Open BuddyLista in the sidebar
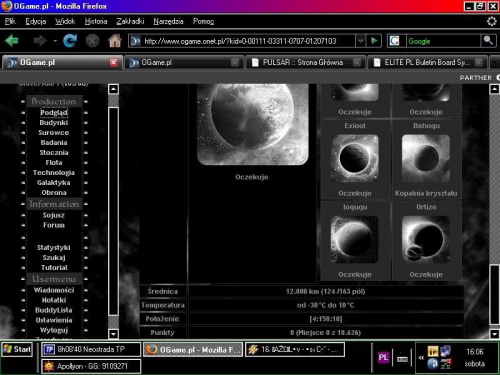The height and width of the screenshot is (375, 500). (54, 310)
